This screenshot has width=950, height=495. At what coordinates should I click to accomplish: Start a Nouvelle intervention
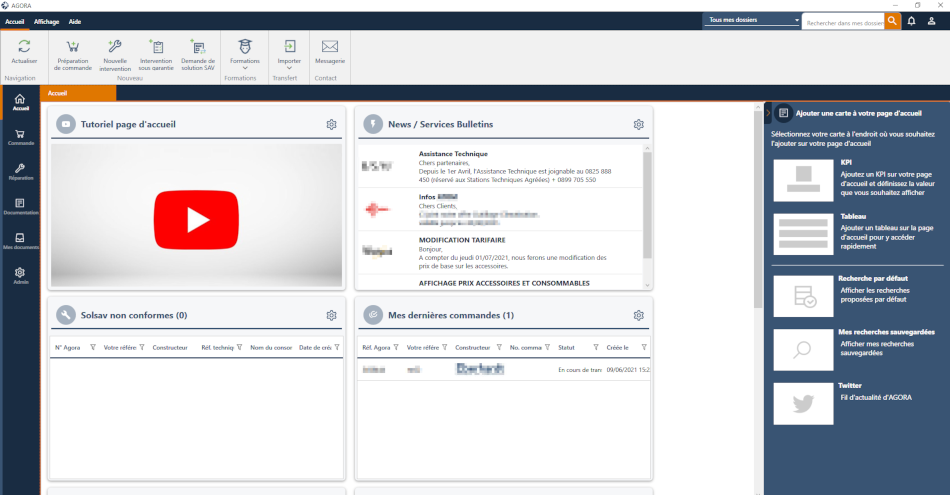(115, 47)
